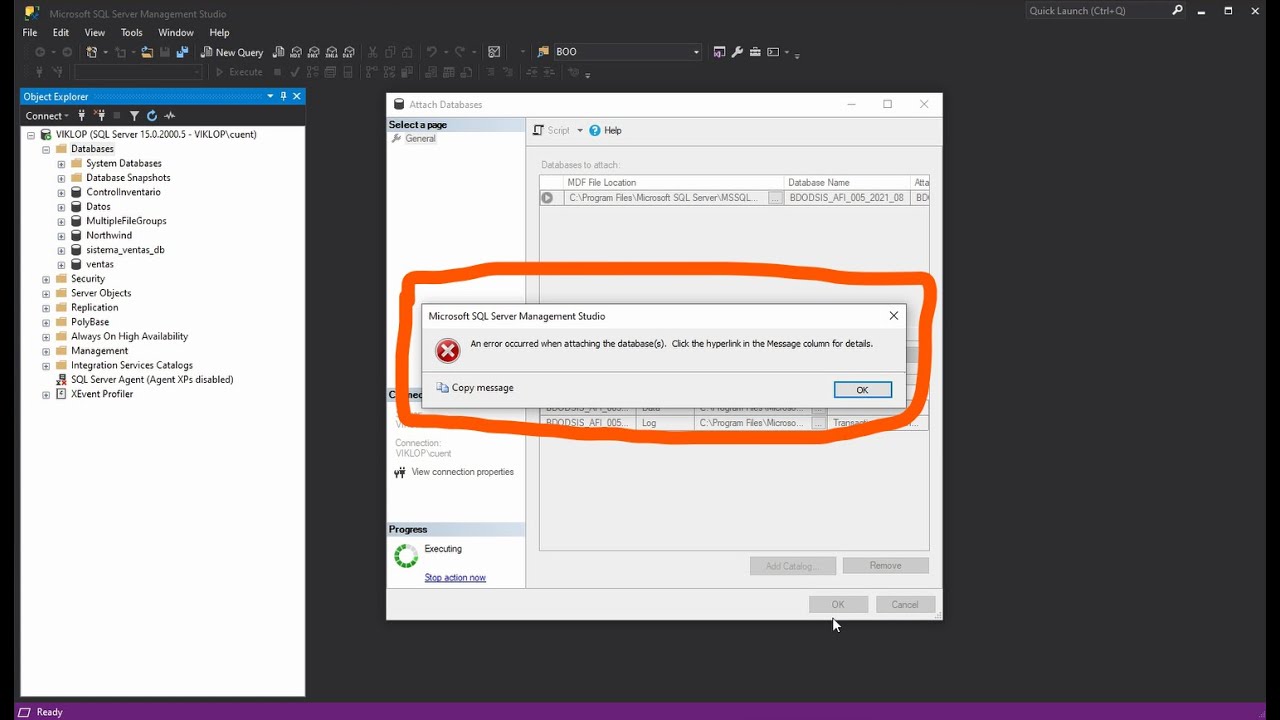Click the Activity Monitor pulse icon
Screen dimensions: 1280x720
click(170, 116)
